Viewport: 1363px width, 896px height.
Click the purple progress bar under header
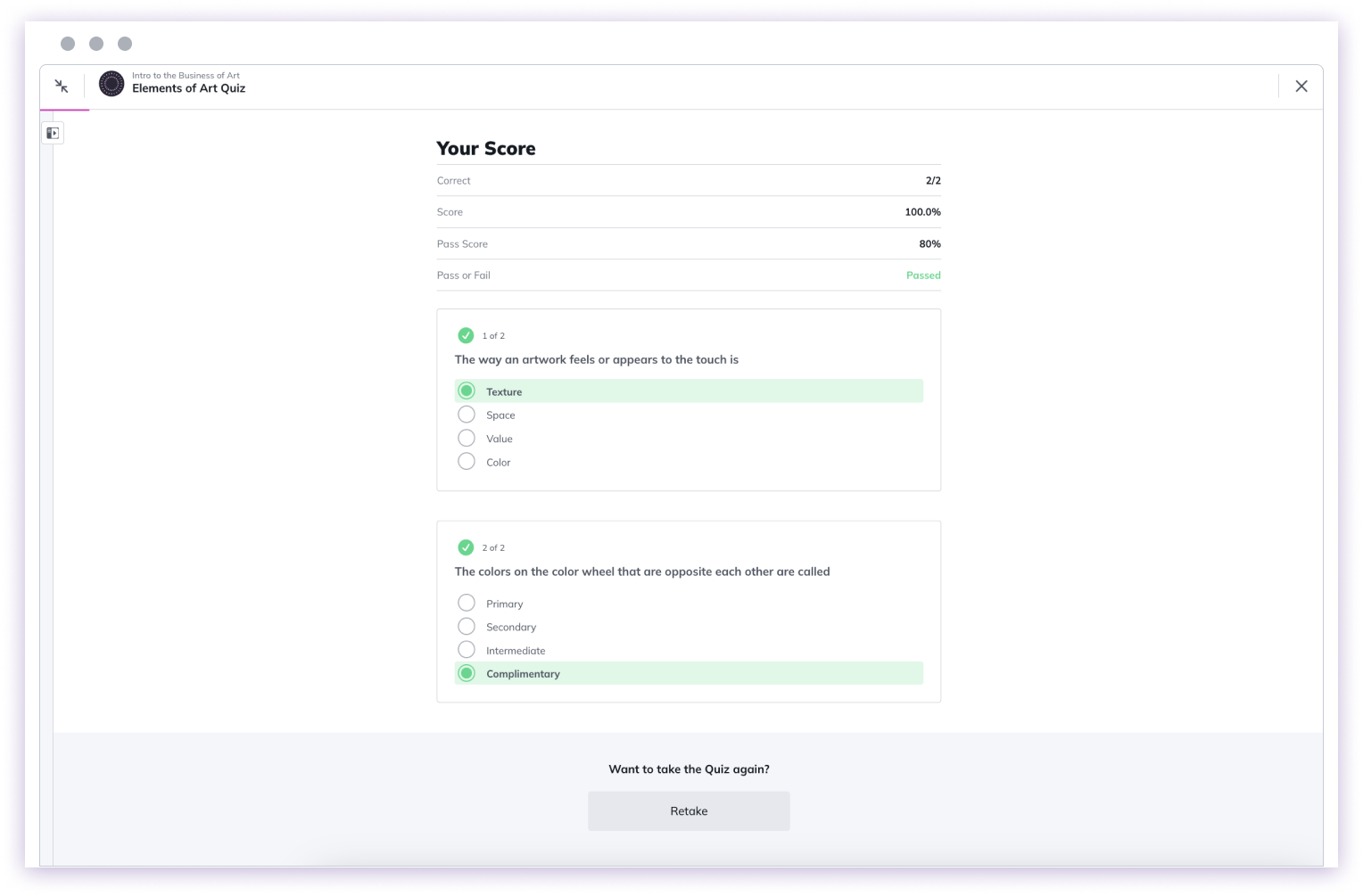click(64, 110)
